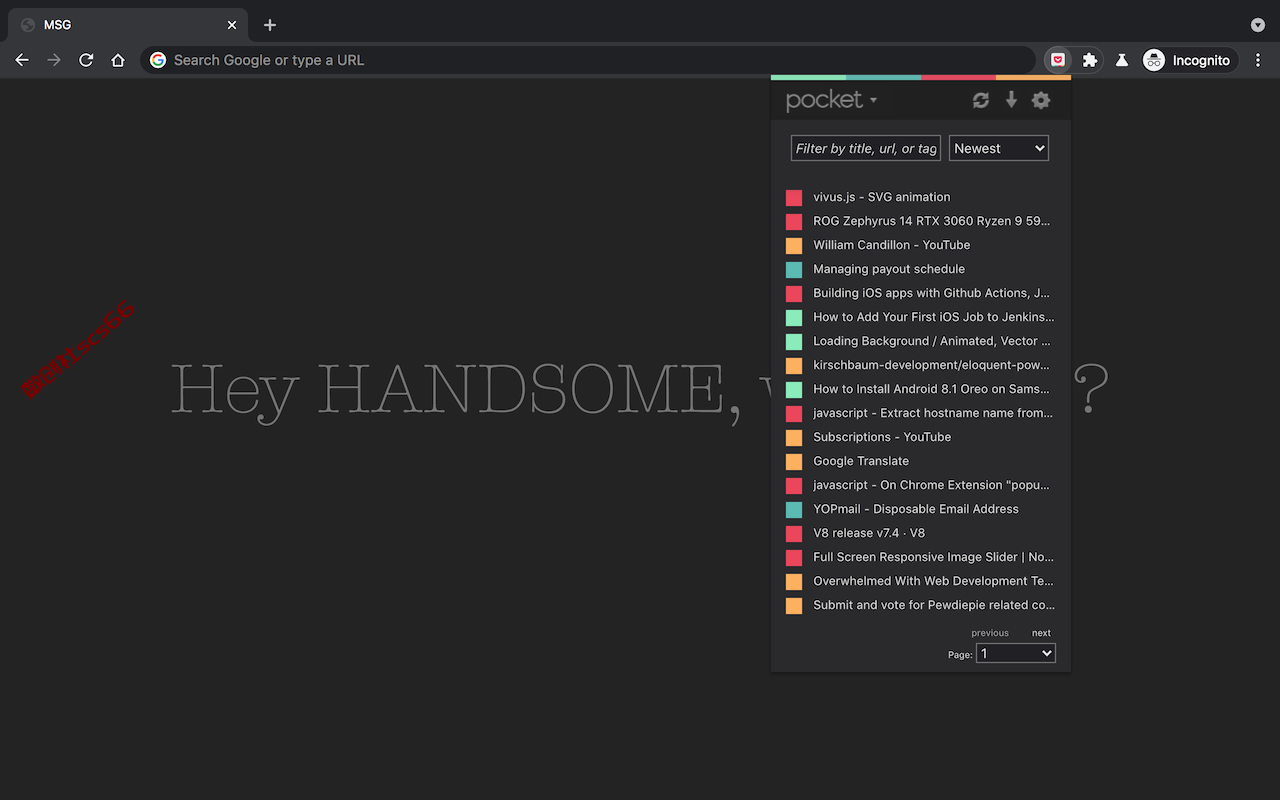Expand the Newest sort dropdown
Viewport: 1280px width, 800px height.
pos(999,148)
